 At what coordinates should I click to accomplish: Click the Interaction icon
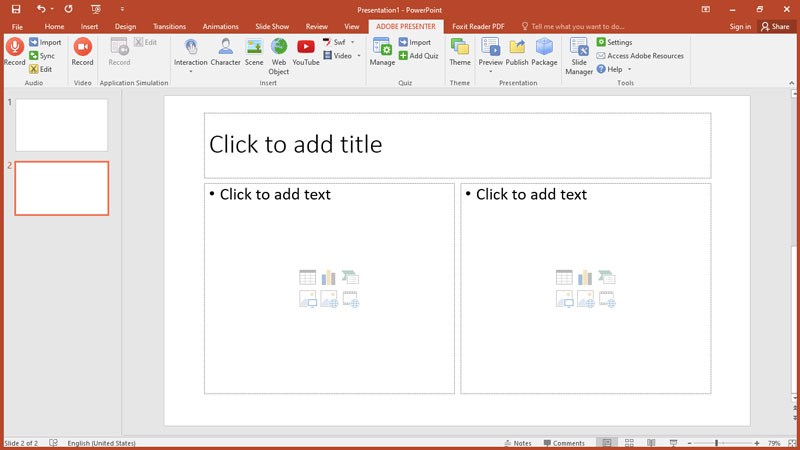tap(191, 47)
